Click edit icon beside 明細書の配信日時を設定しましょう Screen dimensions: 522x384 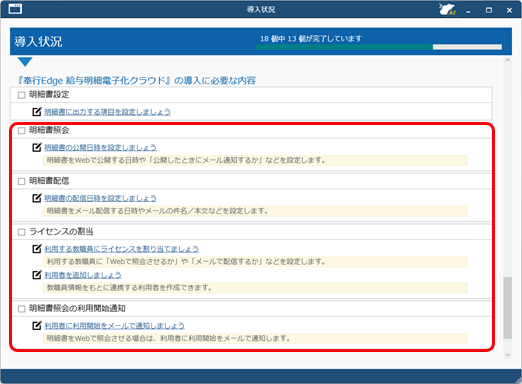click(x=37, y=198)
